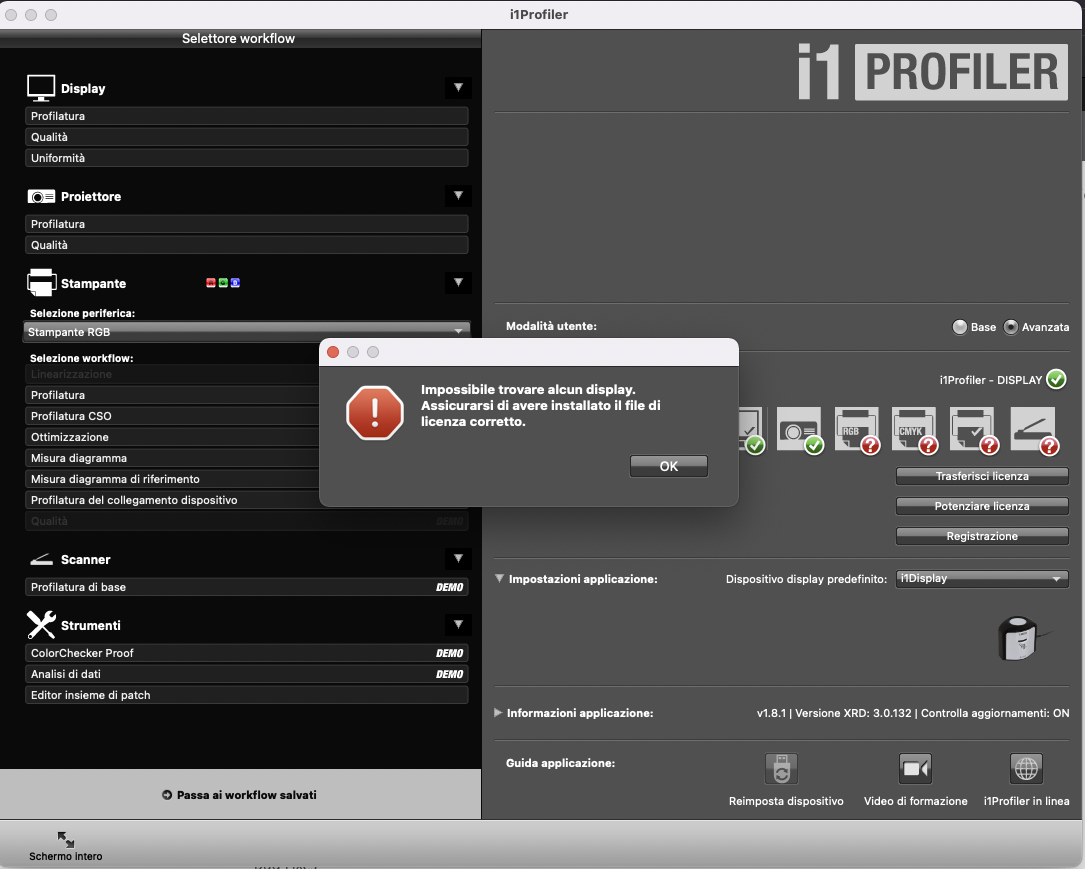Open Stampante Profilatura CSO workflow
Image resolution: width=1085 pixels, height=869 pixels.
point(172,416)
